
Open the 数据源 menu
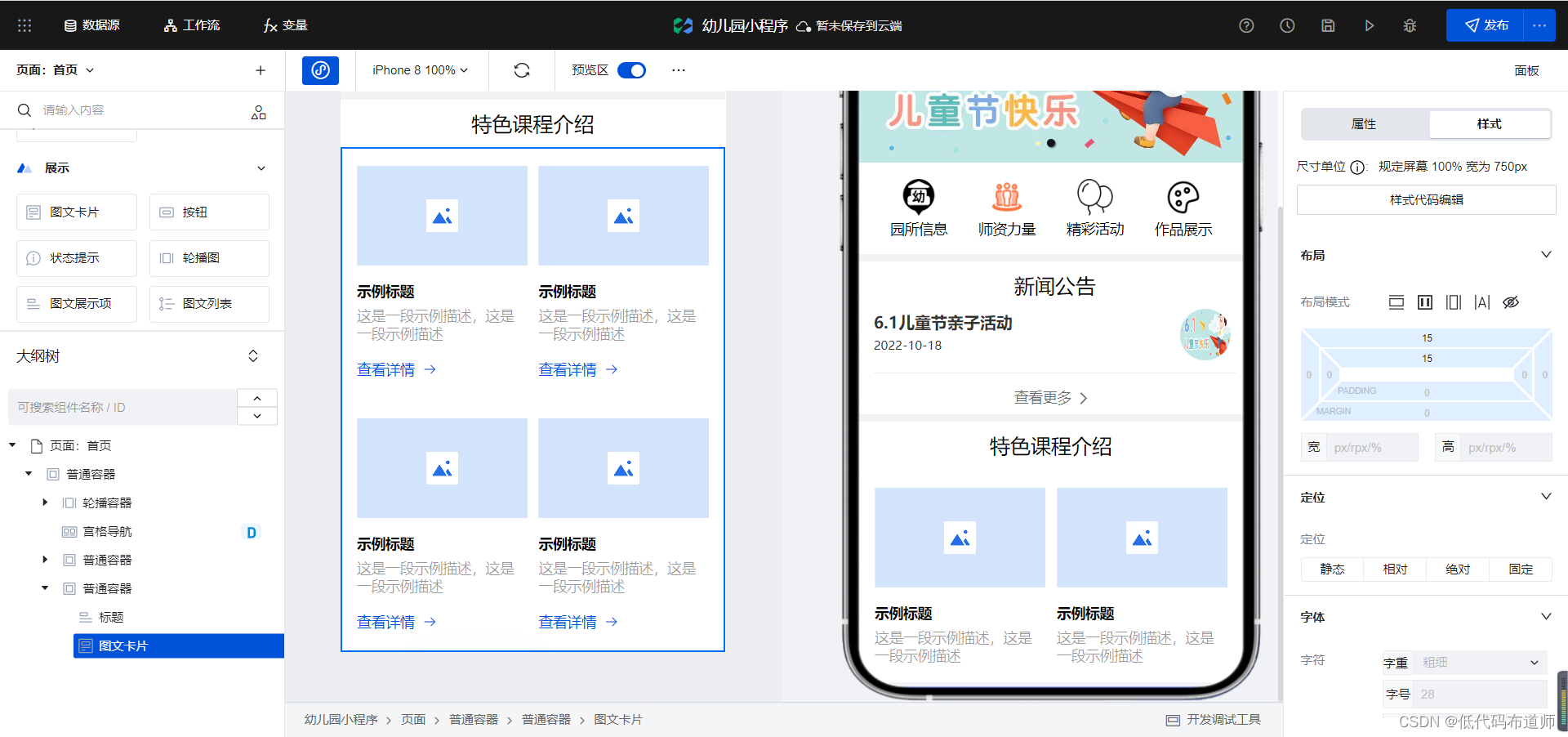[92, 25]
